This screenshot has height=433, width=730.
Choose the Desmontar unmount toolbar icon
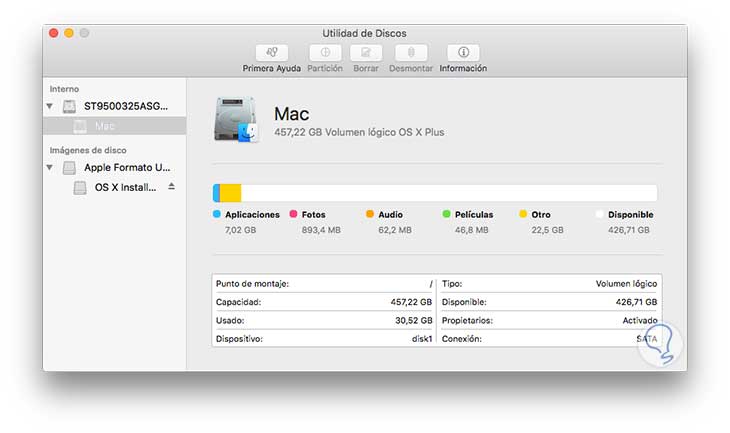[411, 53]
